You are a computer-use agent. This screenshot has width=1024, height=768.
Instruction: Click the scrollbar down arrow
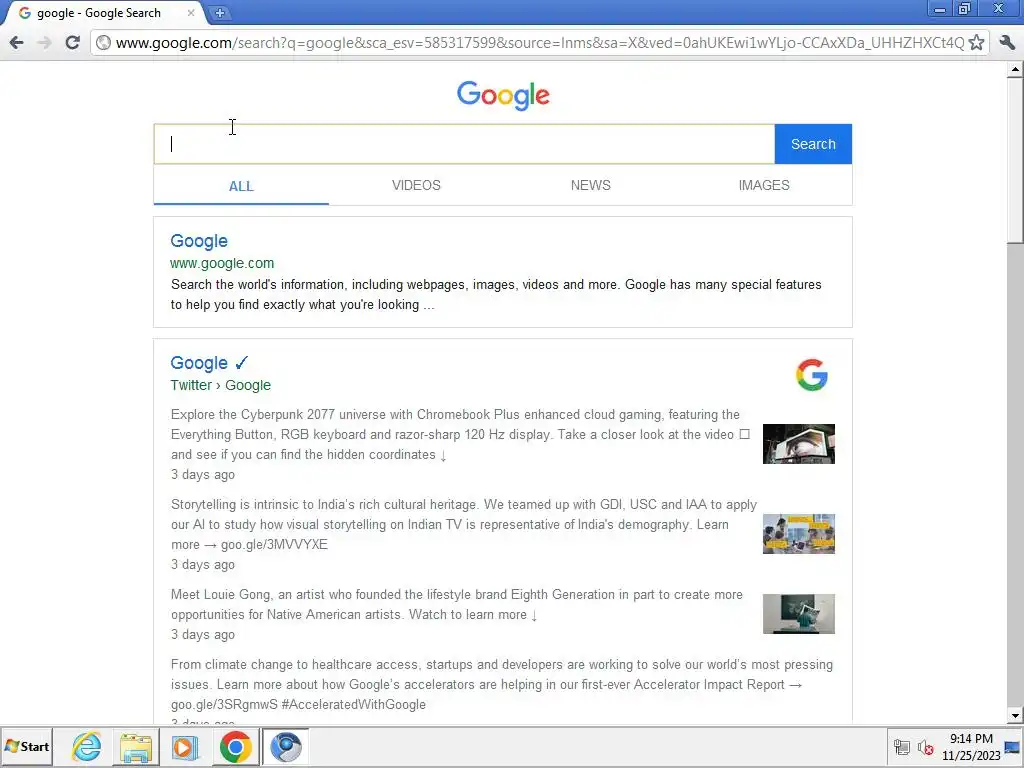[1015, 716]
